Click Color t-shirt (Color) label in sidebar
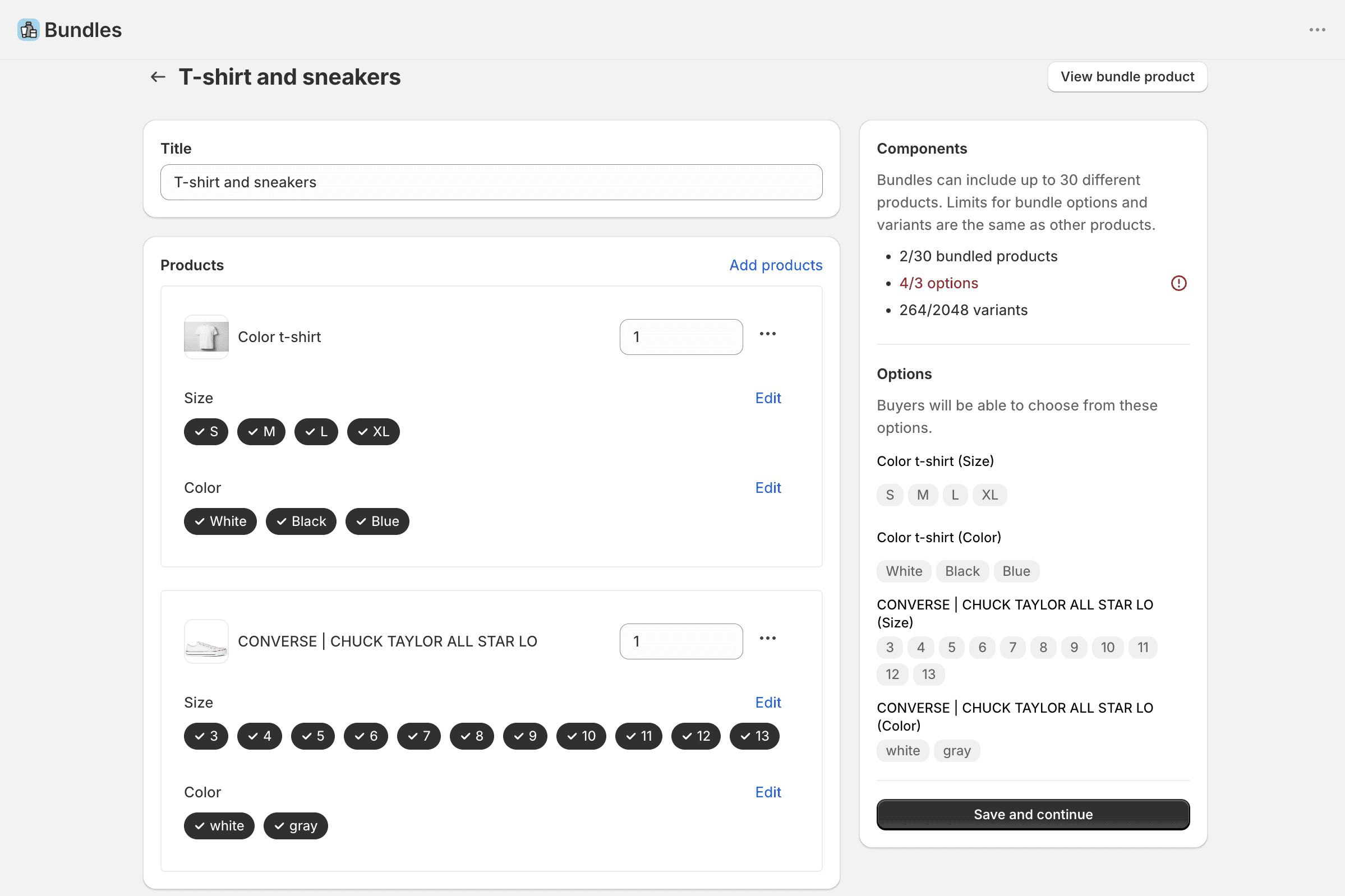The height and width of the screenshot is (896, 1345). tap(938, 538)
